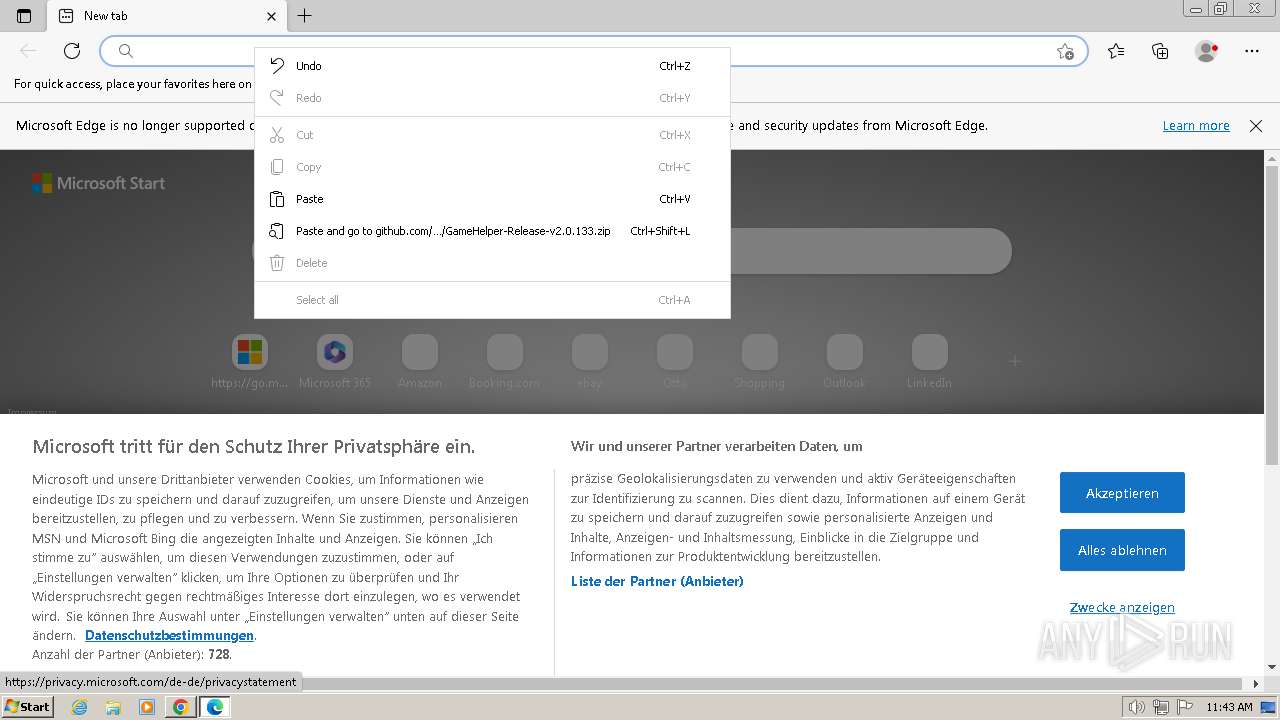Click horizontal scrollbar right arrow

point(1257,684)
